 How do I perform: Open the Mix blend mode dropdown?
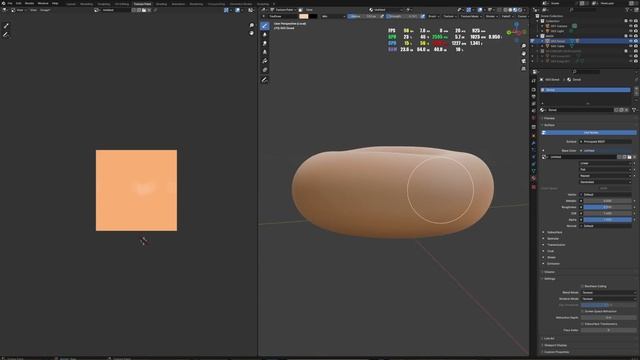click(x=333, y=16)
